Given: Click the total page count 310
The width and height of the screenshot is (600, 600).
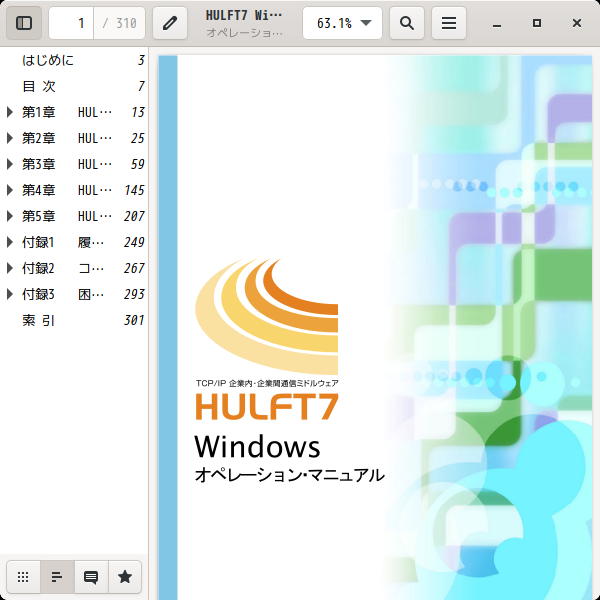Looking at the screenshot, I should pyautogui.click(x=120, y=23).
